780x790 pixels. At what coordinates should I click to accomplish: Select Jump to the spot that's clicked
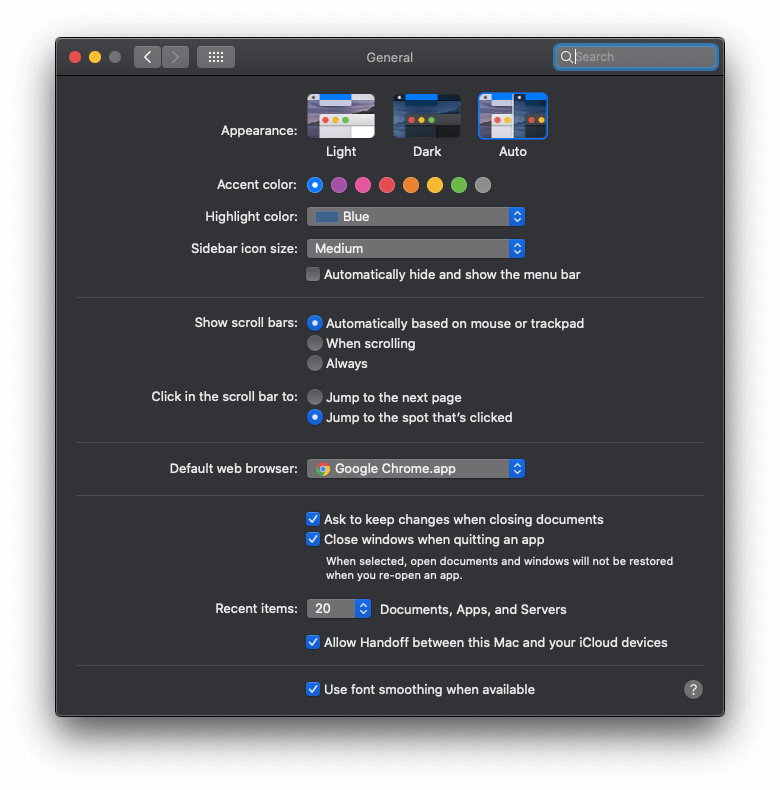pyautogui.click(x=315, y=417)
